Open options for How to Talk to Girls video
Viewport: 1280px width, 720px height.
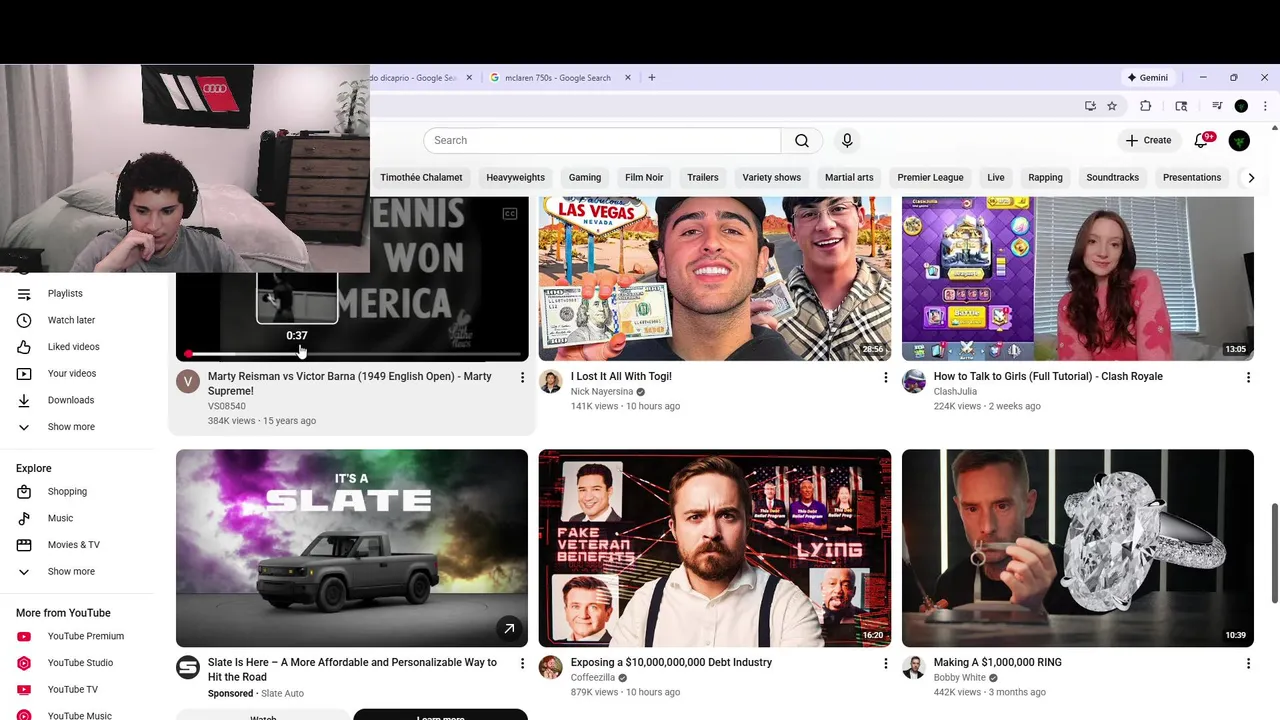pos(1248,377)
